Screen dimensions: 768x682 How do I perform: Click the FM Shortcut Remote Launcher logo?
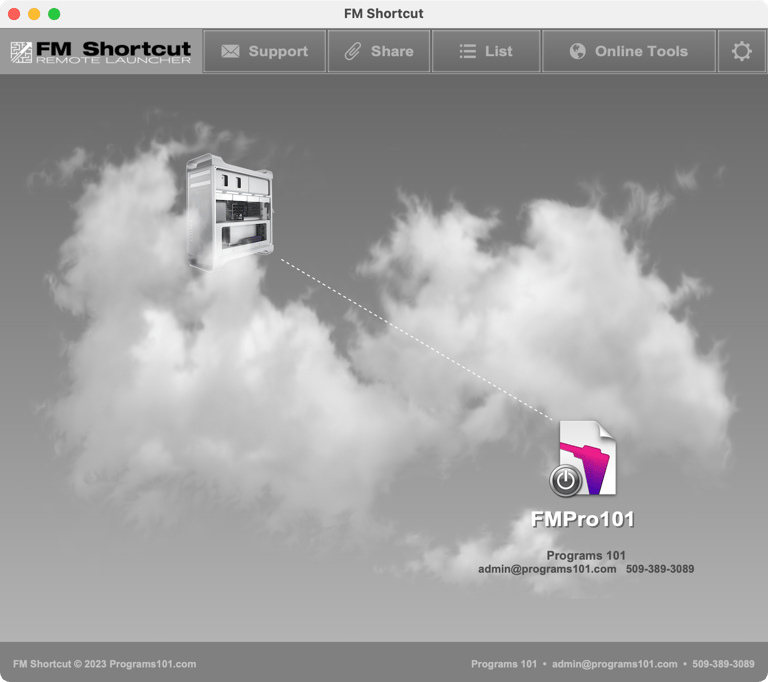[x=101, y=51]
